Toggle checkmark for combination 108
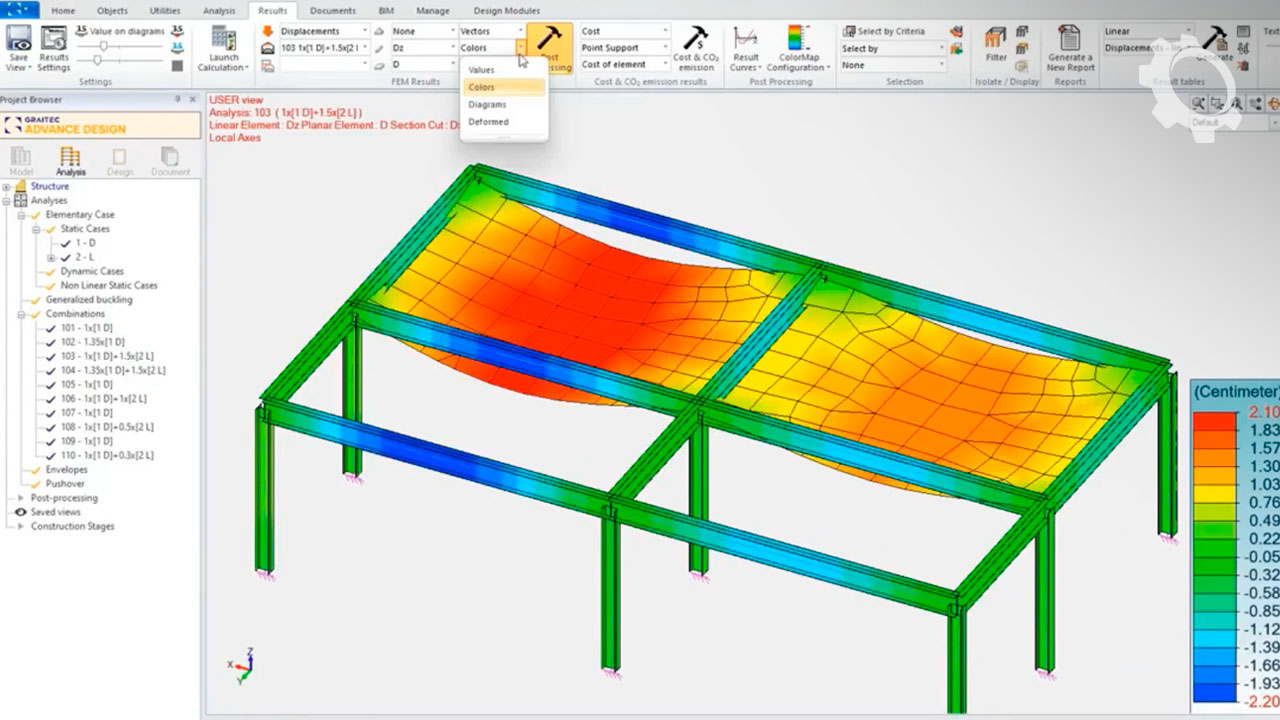The height and width of the screenshot is (720, 1280). tap(52, 427)
